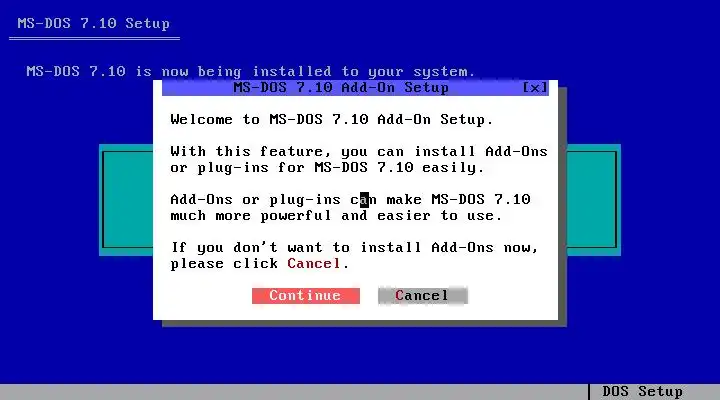The height and width of the screenshot is (400, 720).
Task: Close the Add-On Setup dialog with [x]
Action: tap(535, 88)
